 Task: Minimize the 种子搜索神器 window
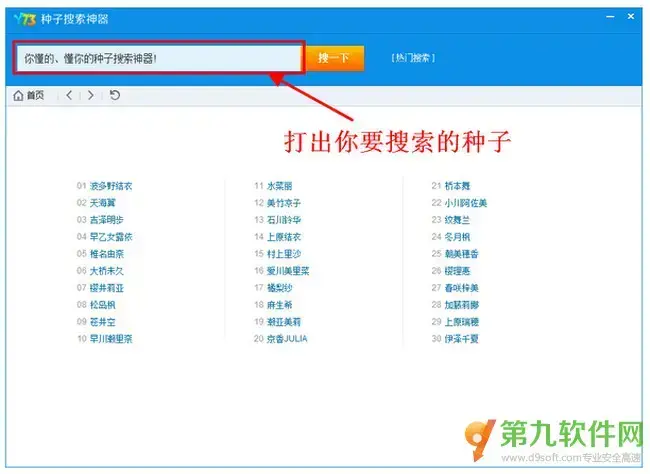point(610,17)
